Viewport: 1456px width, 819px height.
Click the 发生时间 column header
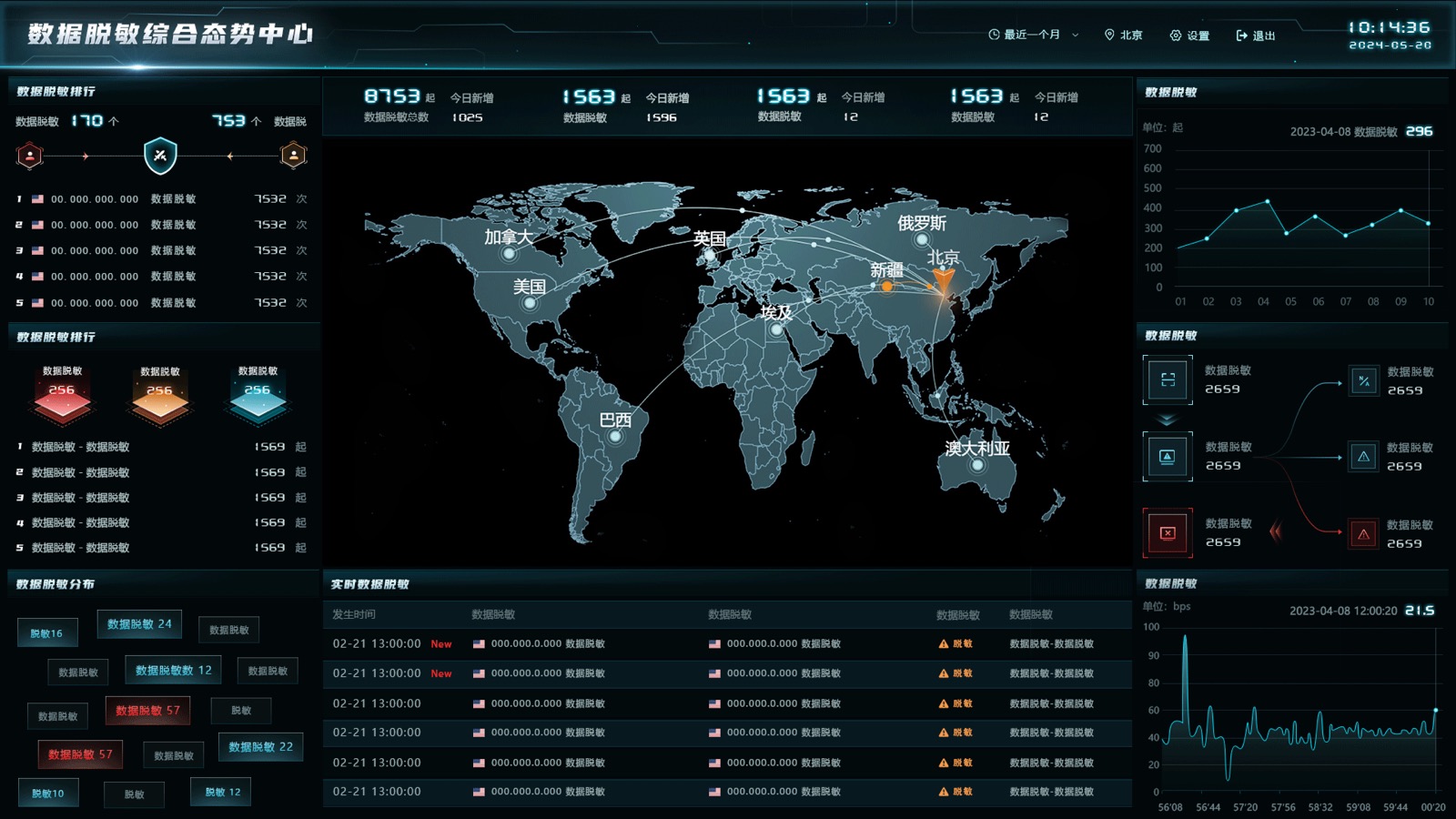click(x=353, y=614)
